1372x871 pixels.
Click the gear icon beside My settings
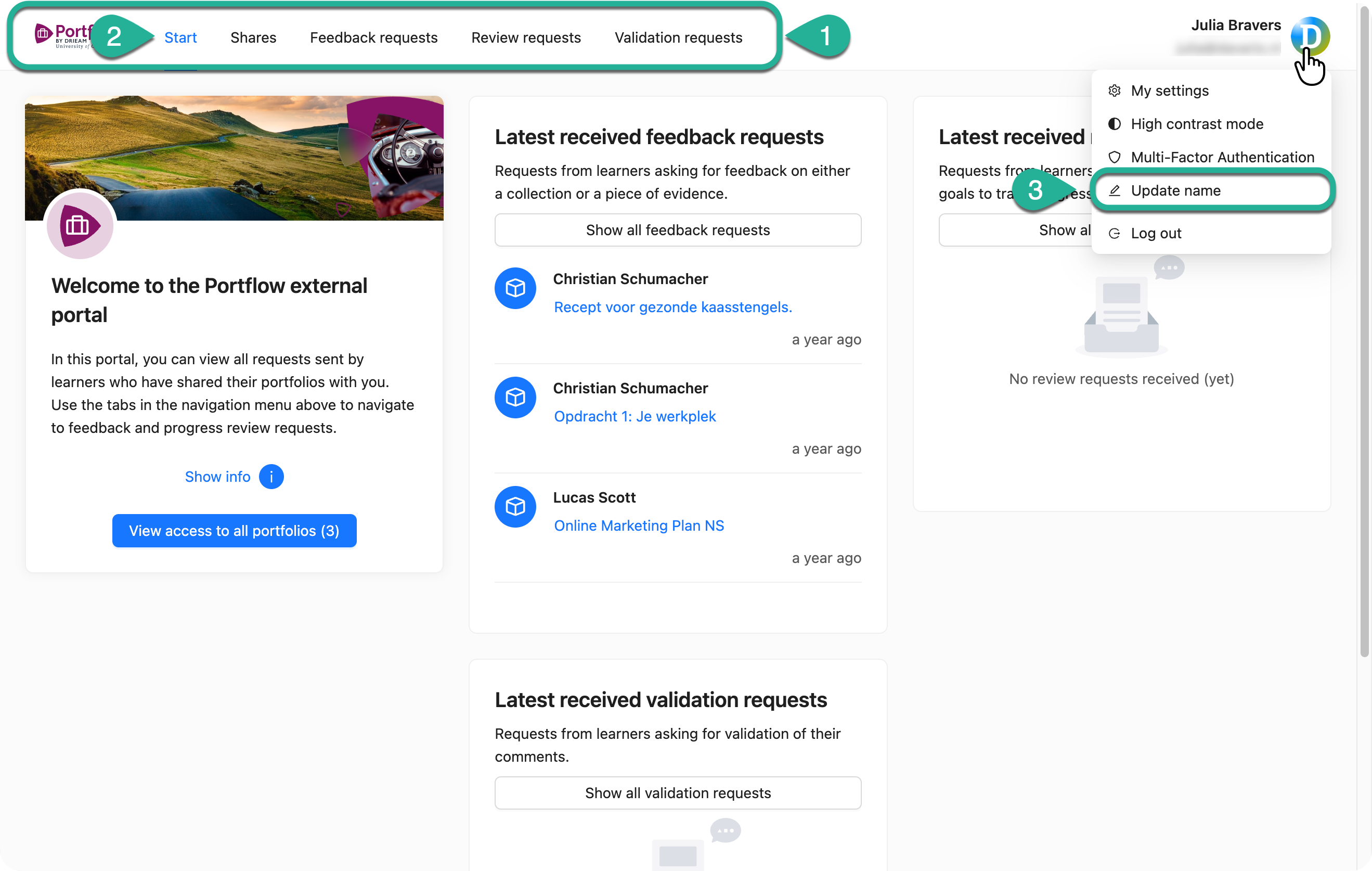click(x=1114, y=91)
